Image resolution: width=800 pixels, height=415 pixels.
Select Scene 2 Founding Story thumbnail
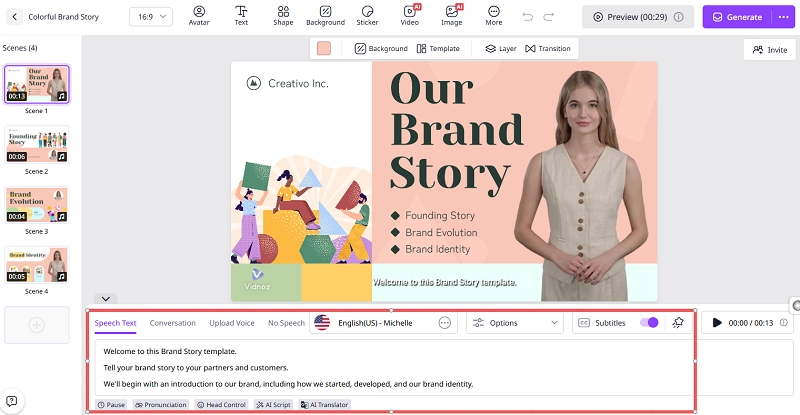click(37, 145)
